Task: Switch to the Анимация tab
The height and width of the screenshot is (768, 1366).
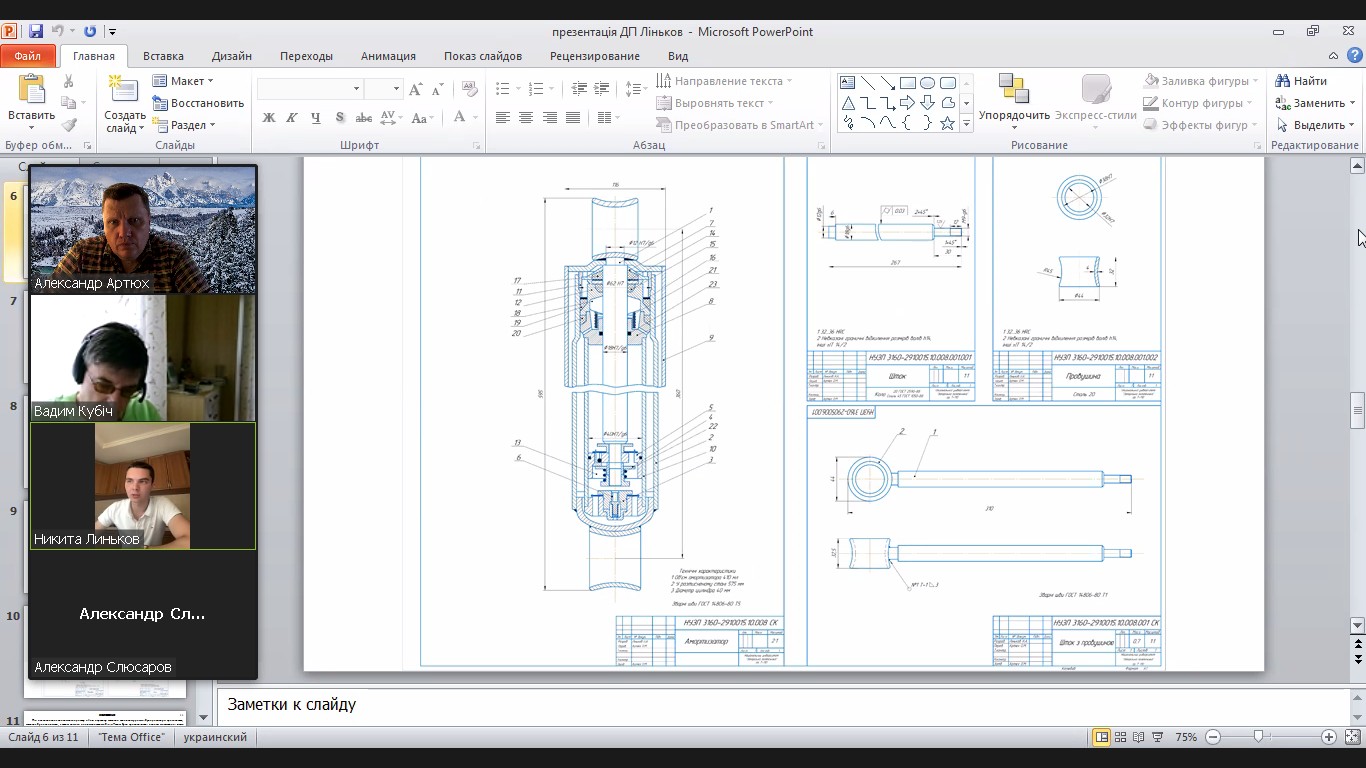Action: coord(388,56)
